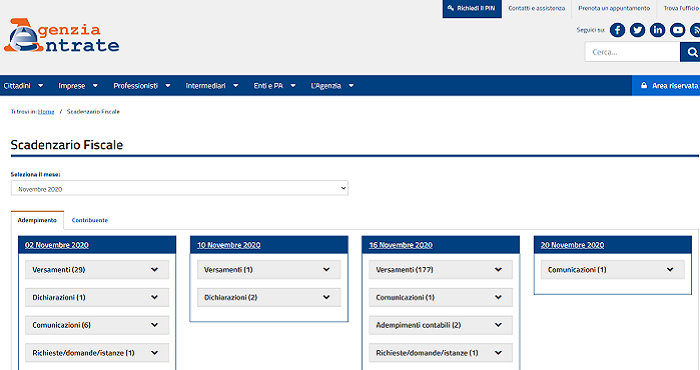The image size is (700, 370).
Task: Open the Intermediari menu
Action: click(212, 86)
